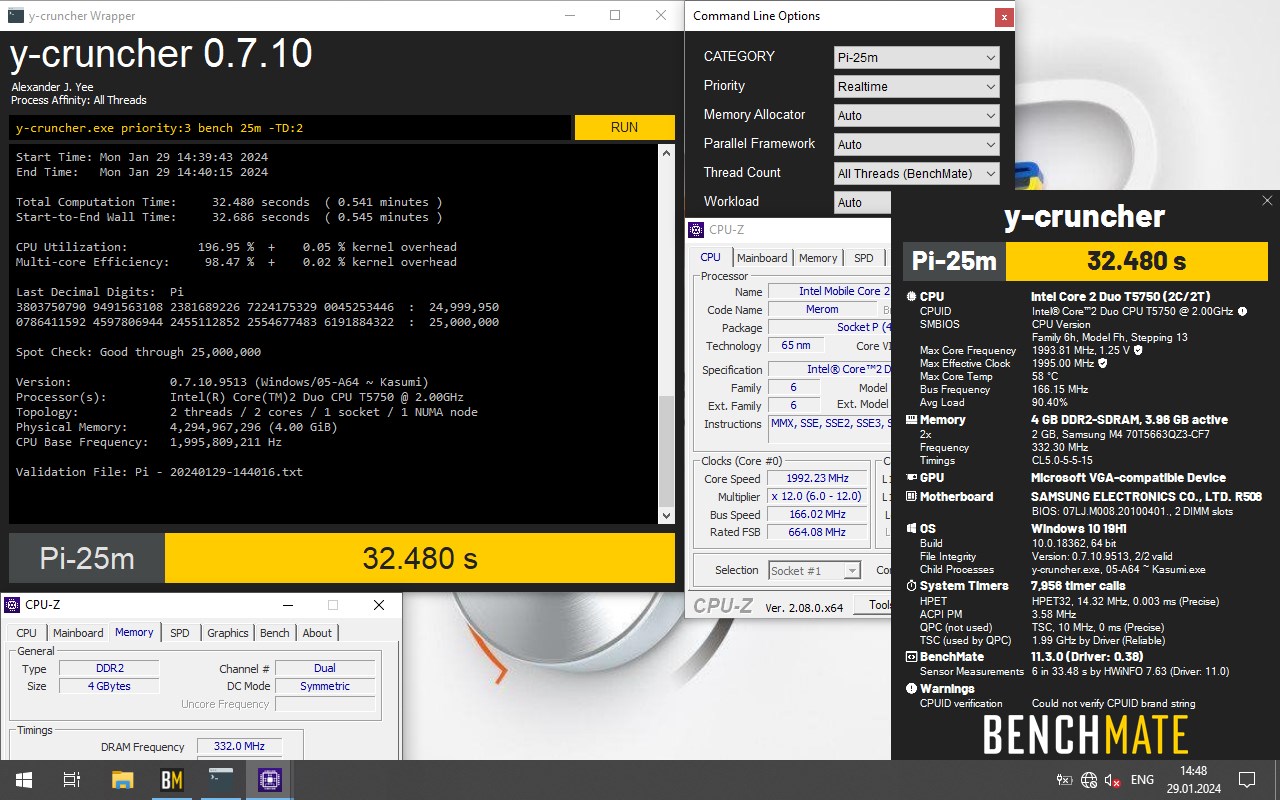Click the CPU section icon in BenchMate panel

pyautogui.click(x=911, y=297)
